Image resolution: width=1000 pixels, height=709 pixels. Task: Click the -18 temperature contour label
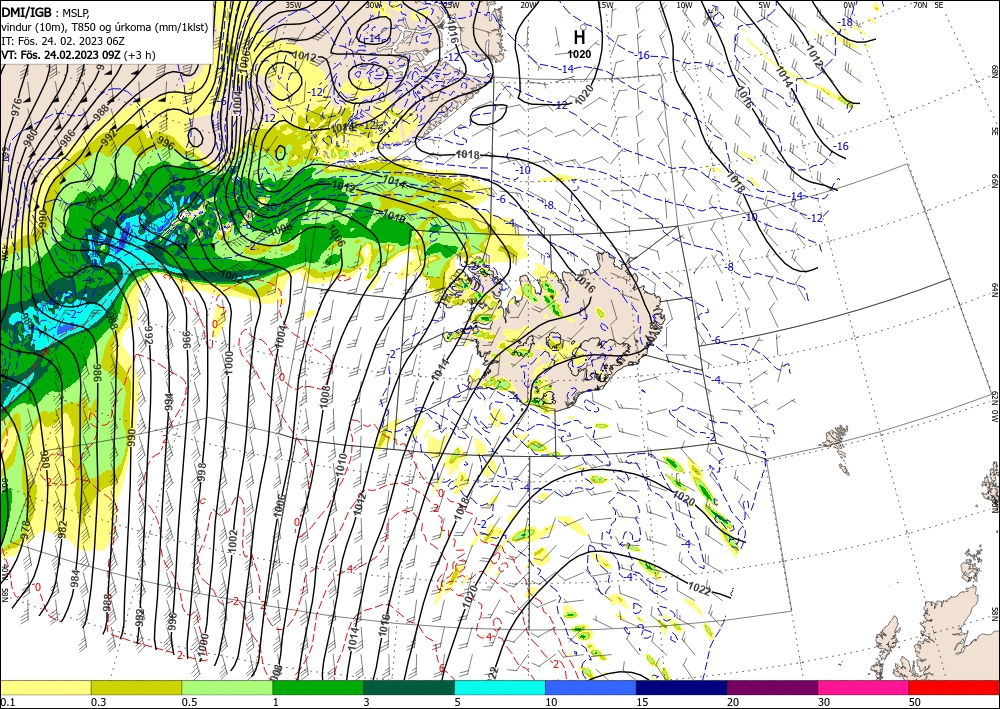(x=846, y=22)
